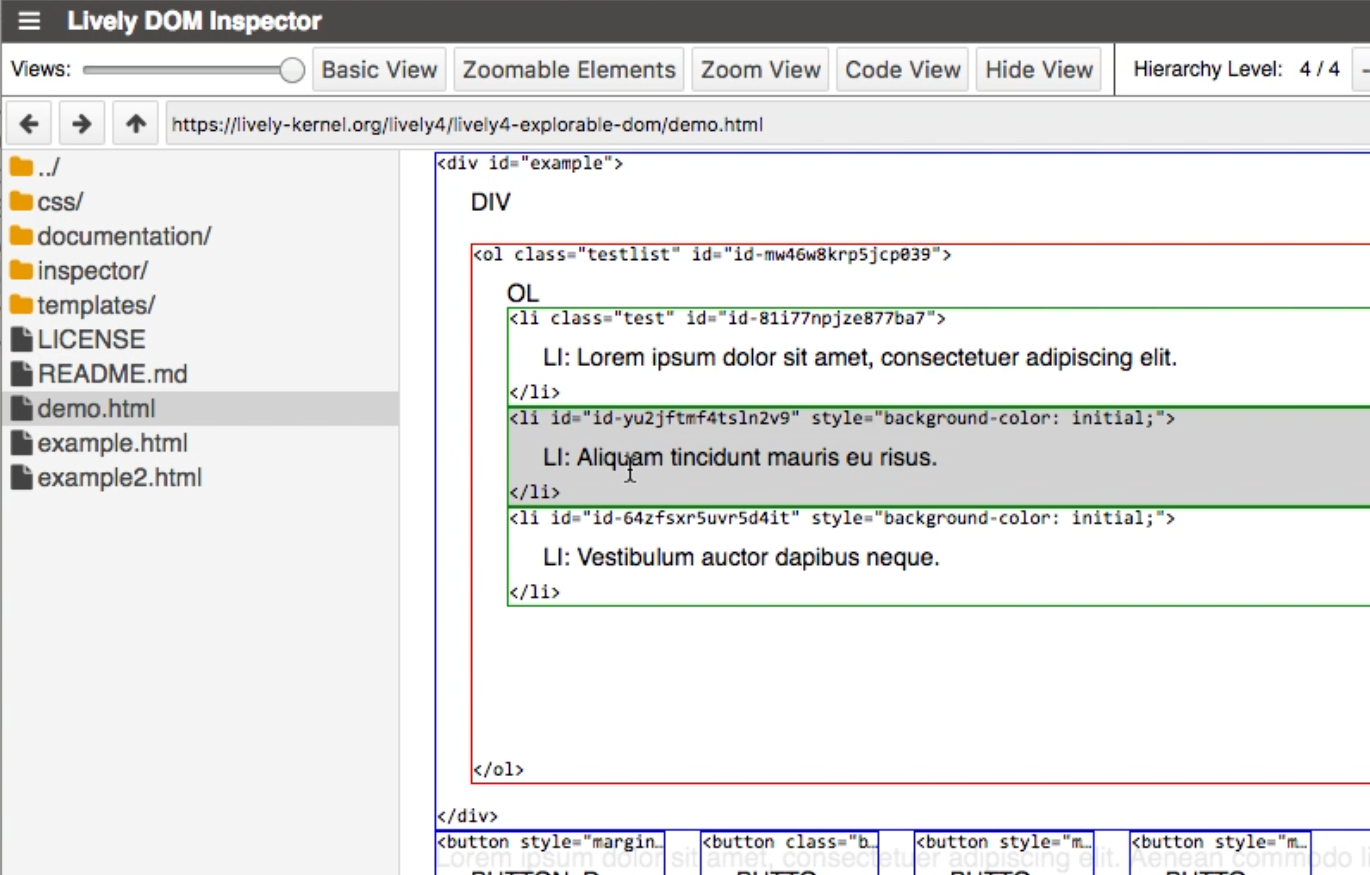Switch to Basic View

[x=379, y=70]
